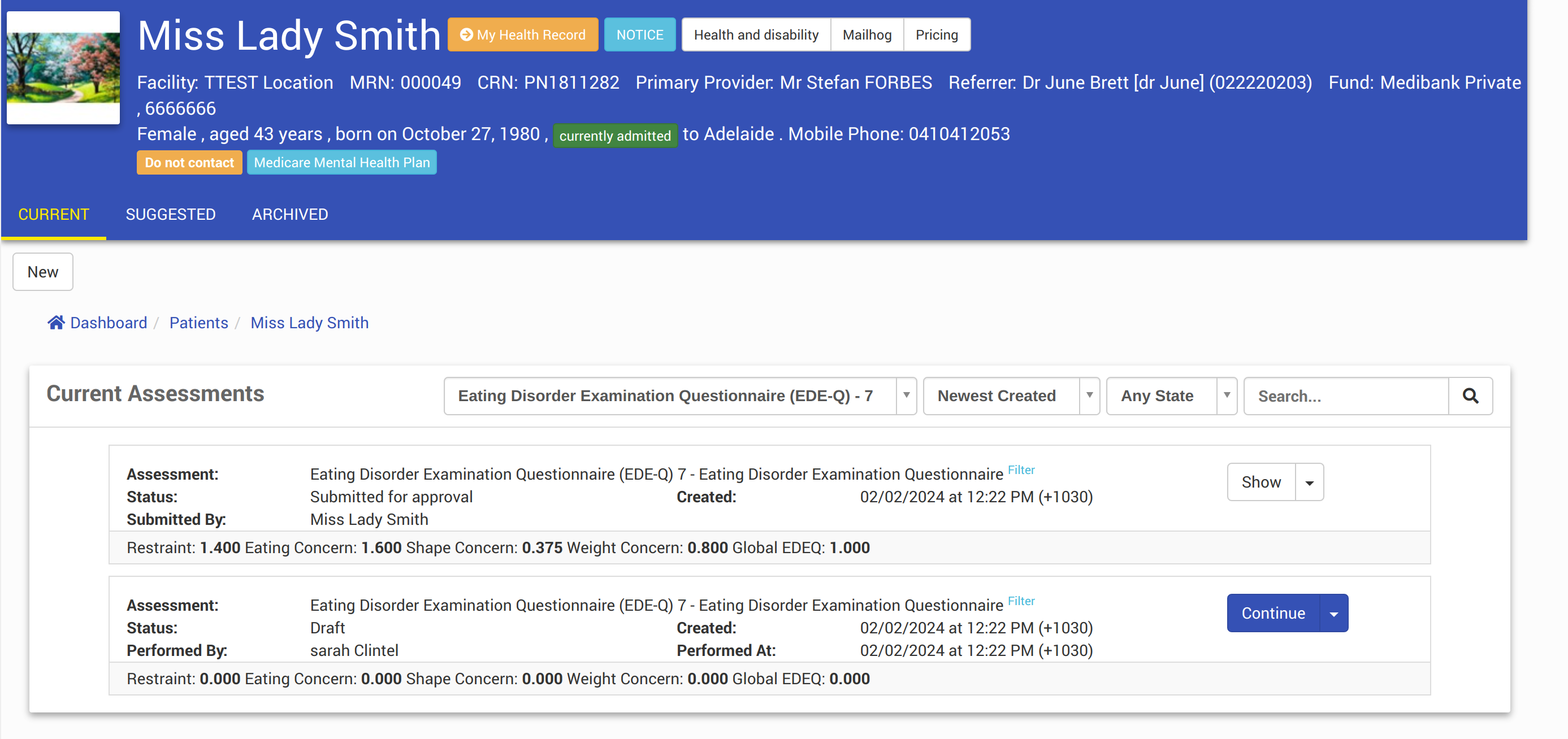Click the NOTICE badge button
This screenshot has height=739, width=1568.
pos(639,34)
